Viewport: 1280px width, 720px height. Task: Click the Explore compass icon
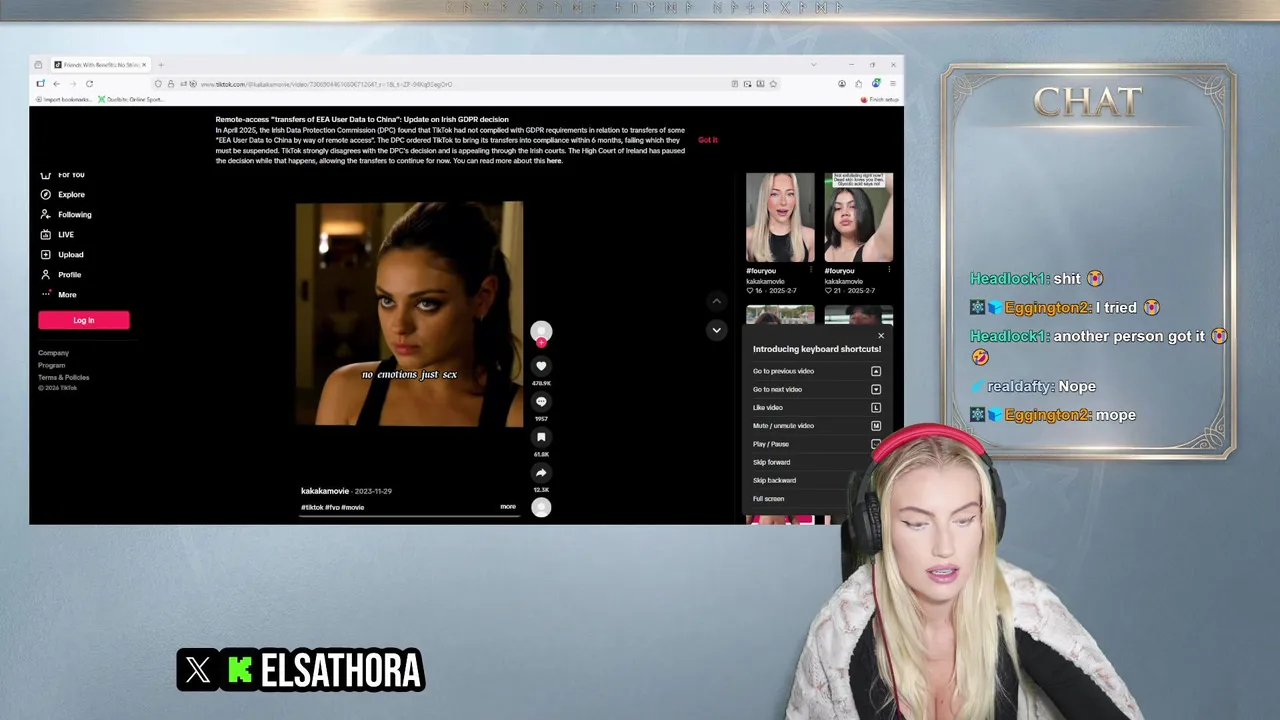(x=45, y=195)
